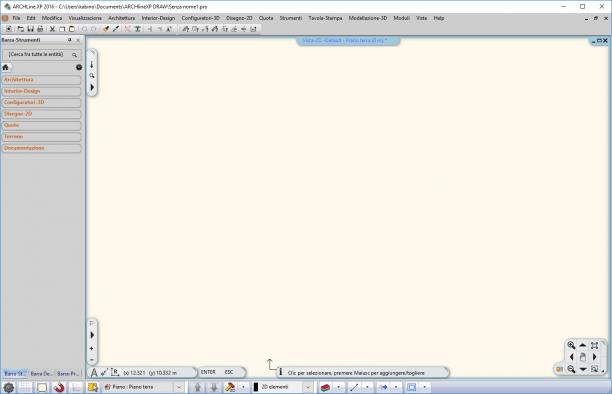Open the dropdown arrow next to eraser icon
The width and height of the screenshot is (612, 394).
[x=338, y=387]
